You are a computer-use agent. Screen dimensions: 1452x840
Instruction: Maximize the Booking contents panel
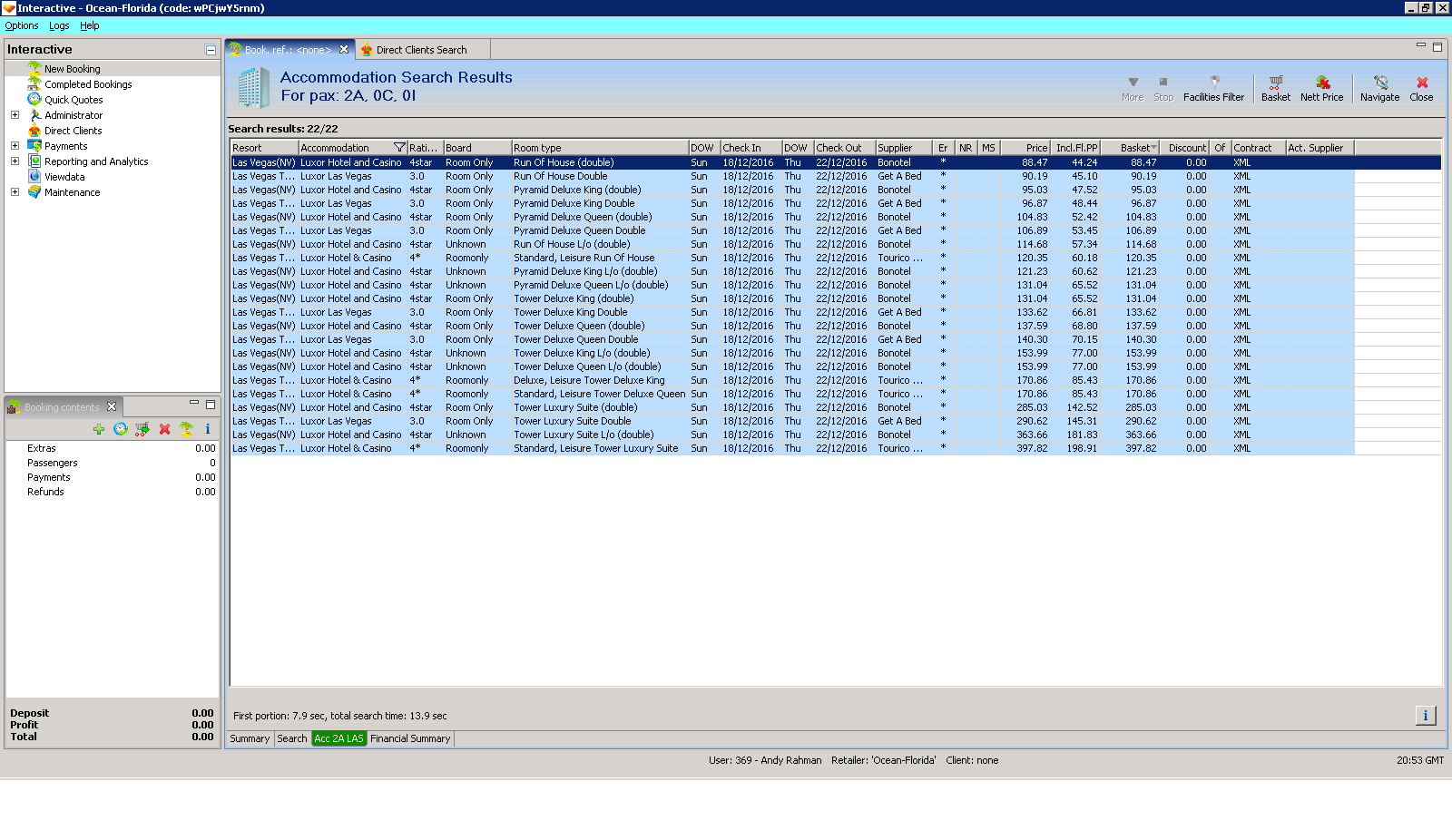tap(211, 405)
